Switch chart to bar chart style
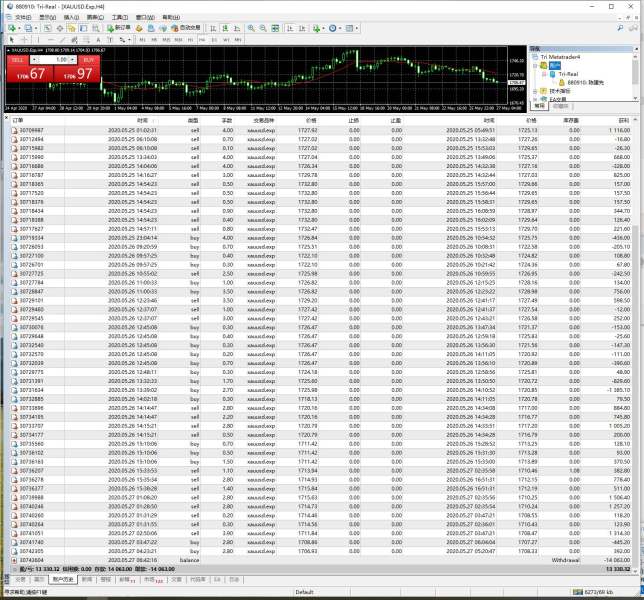Viewport: 644px width, 600px height. (213, 28)
